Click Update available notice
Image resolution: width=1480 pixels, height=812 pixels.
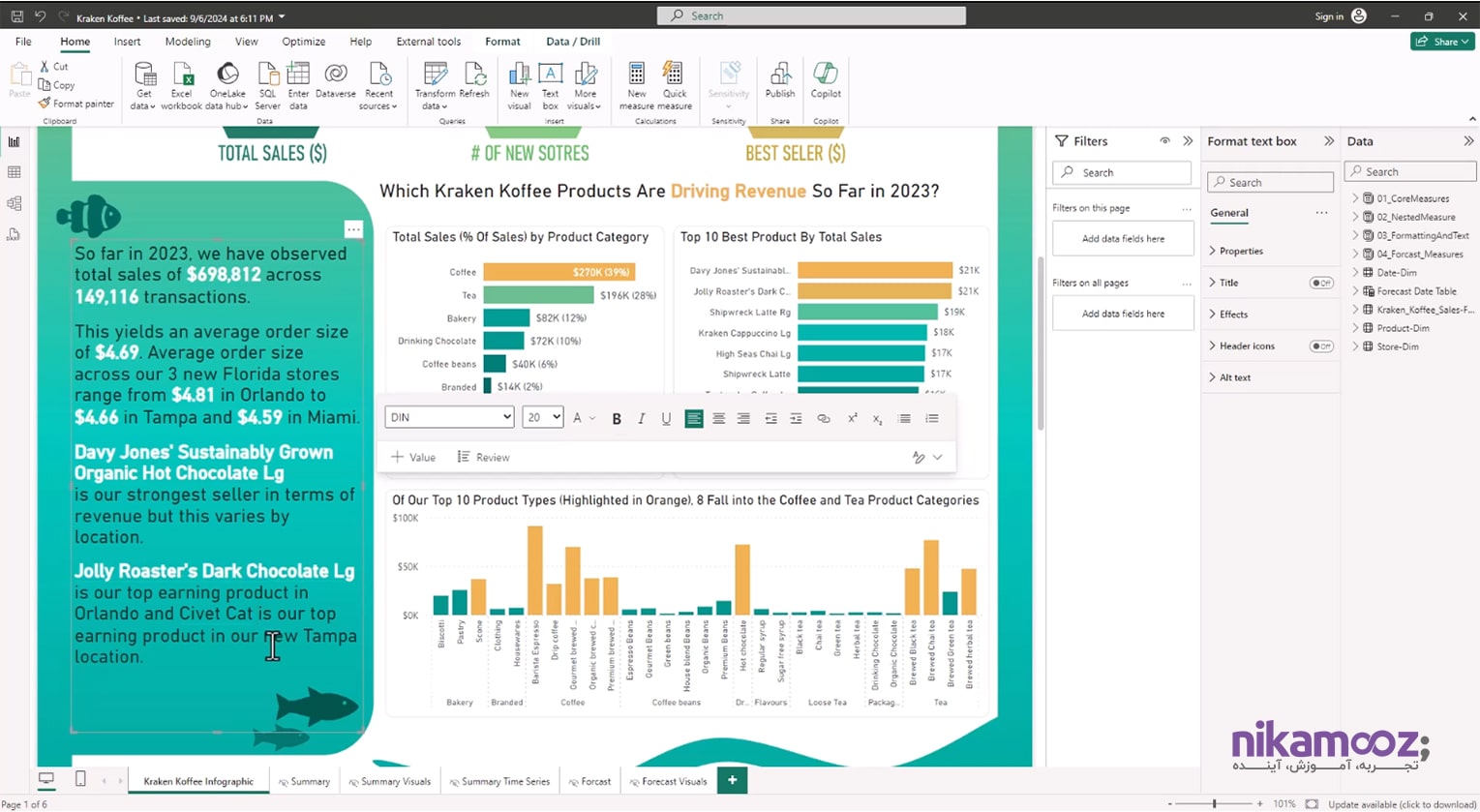pos(1402,804)
